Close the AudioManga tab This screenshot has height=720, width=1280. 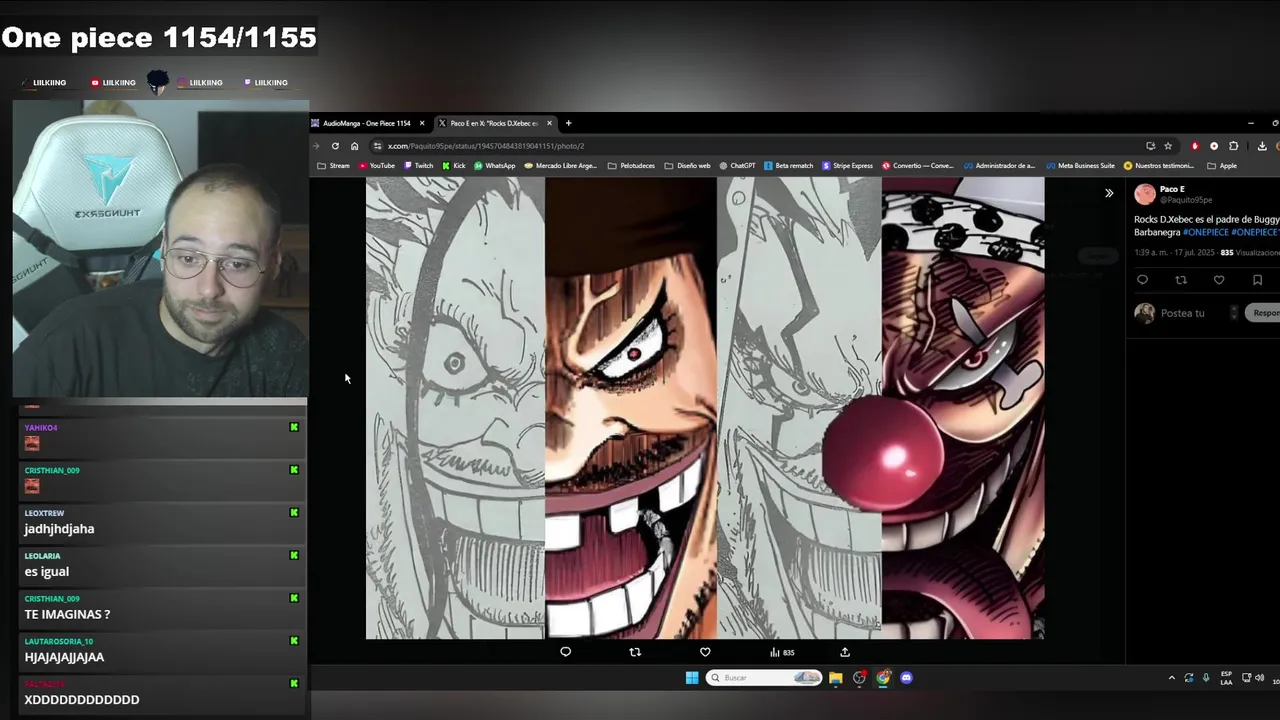coord(422,123)
